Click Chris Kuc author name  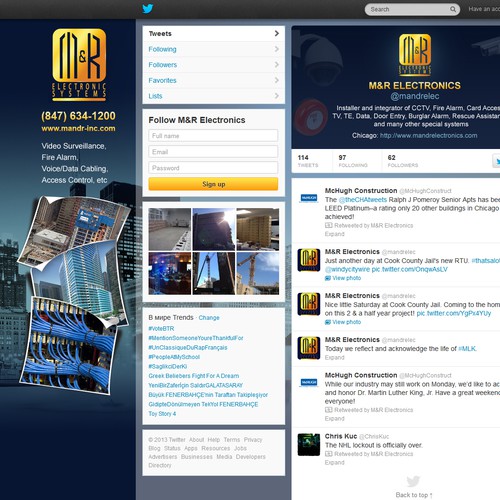coord(341,436)
